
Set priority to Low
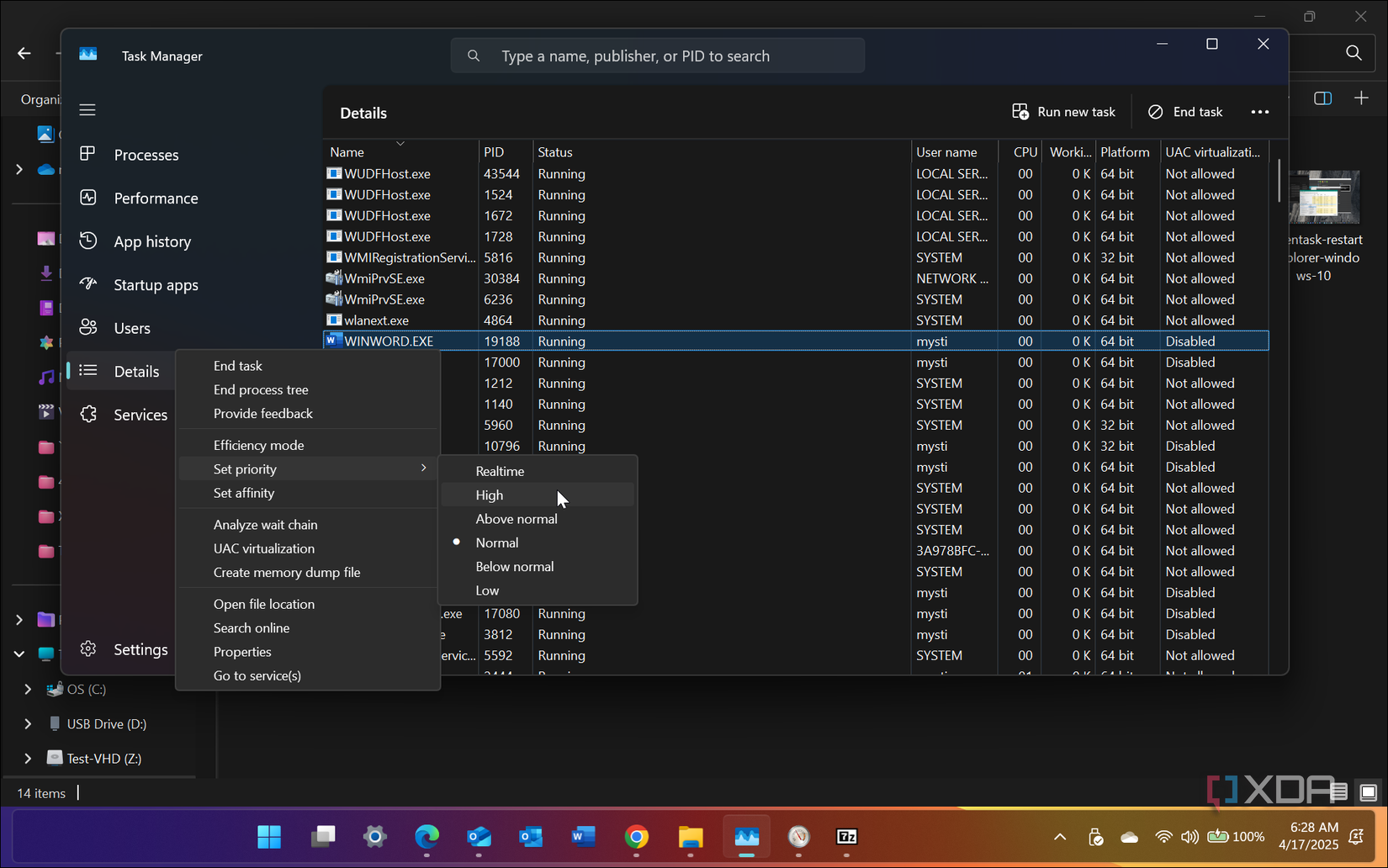538,590
